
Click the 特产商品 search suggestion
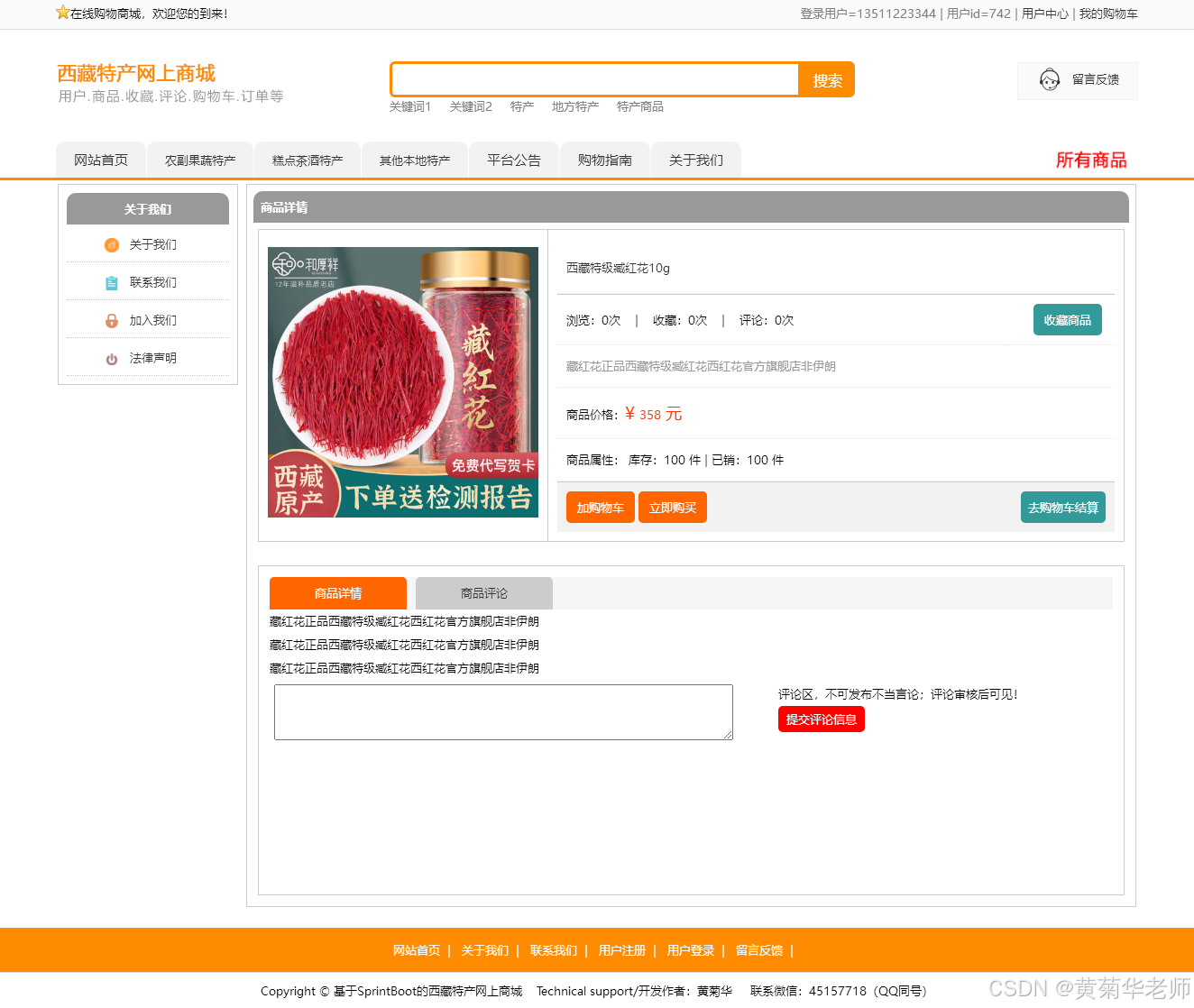(x=640, y=106)
